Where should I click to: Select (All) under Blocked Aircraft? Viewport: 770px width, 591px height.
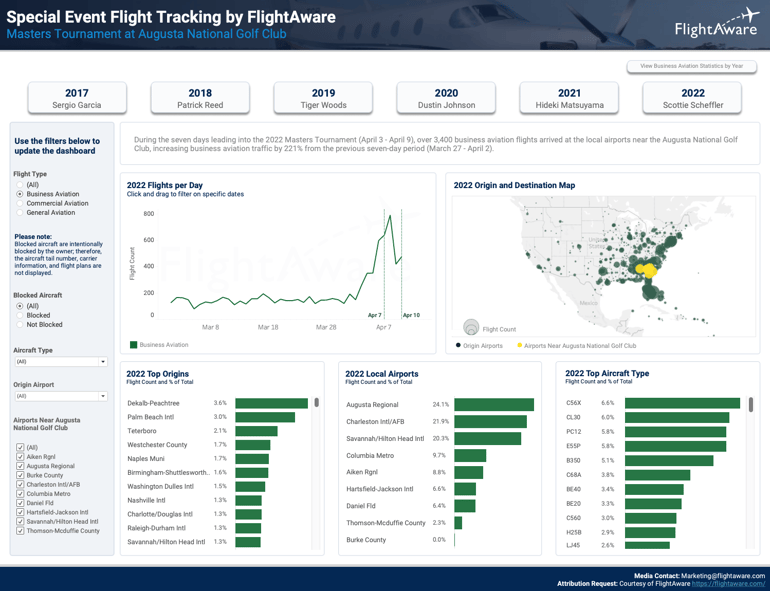(x=20, y=306)
